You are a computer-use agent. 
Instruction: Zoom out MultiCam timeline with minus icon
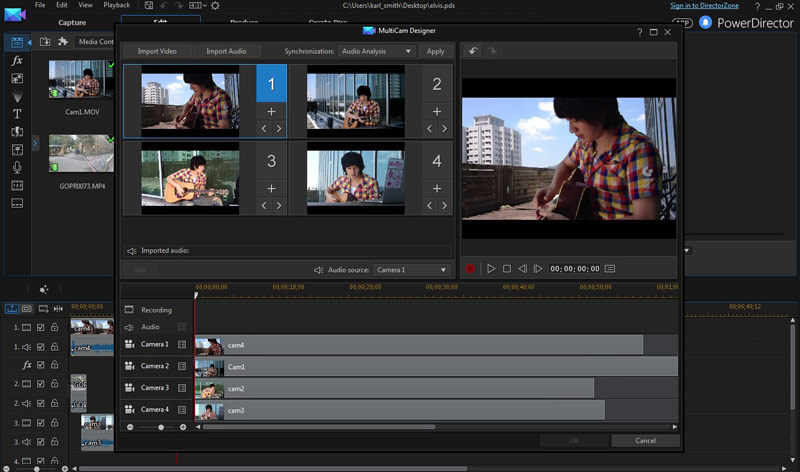click(x=130, y=427)
